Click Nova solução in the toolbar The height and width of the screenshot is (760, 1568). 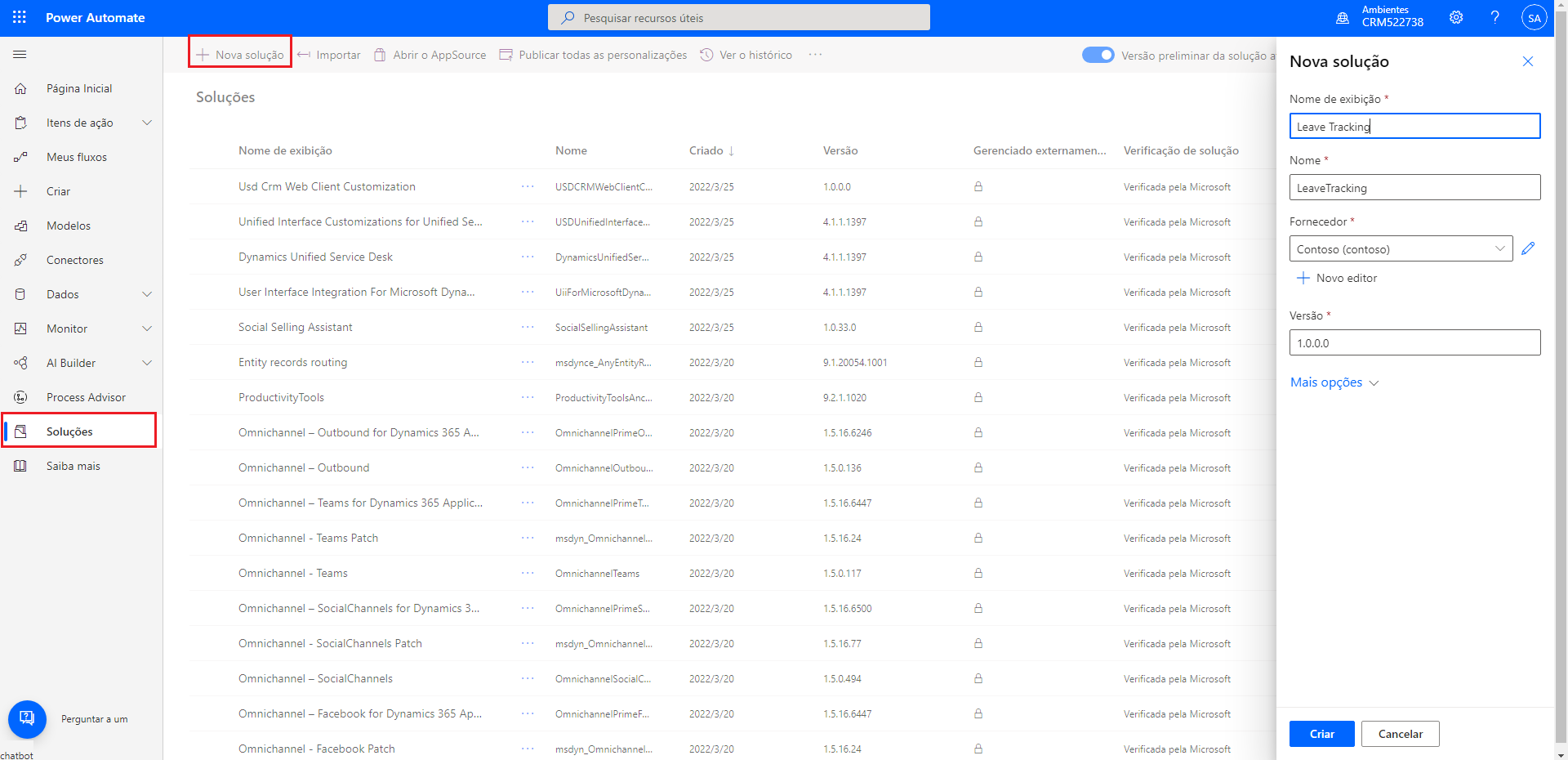pos(240,55)
